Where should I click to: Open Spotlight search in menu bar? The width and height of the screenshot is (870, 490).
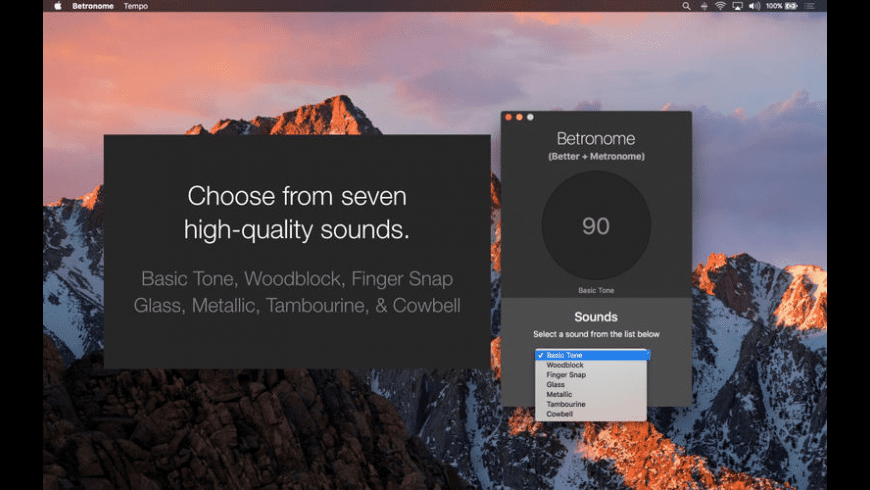(x=686, y=6)
